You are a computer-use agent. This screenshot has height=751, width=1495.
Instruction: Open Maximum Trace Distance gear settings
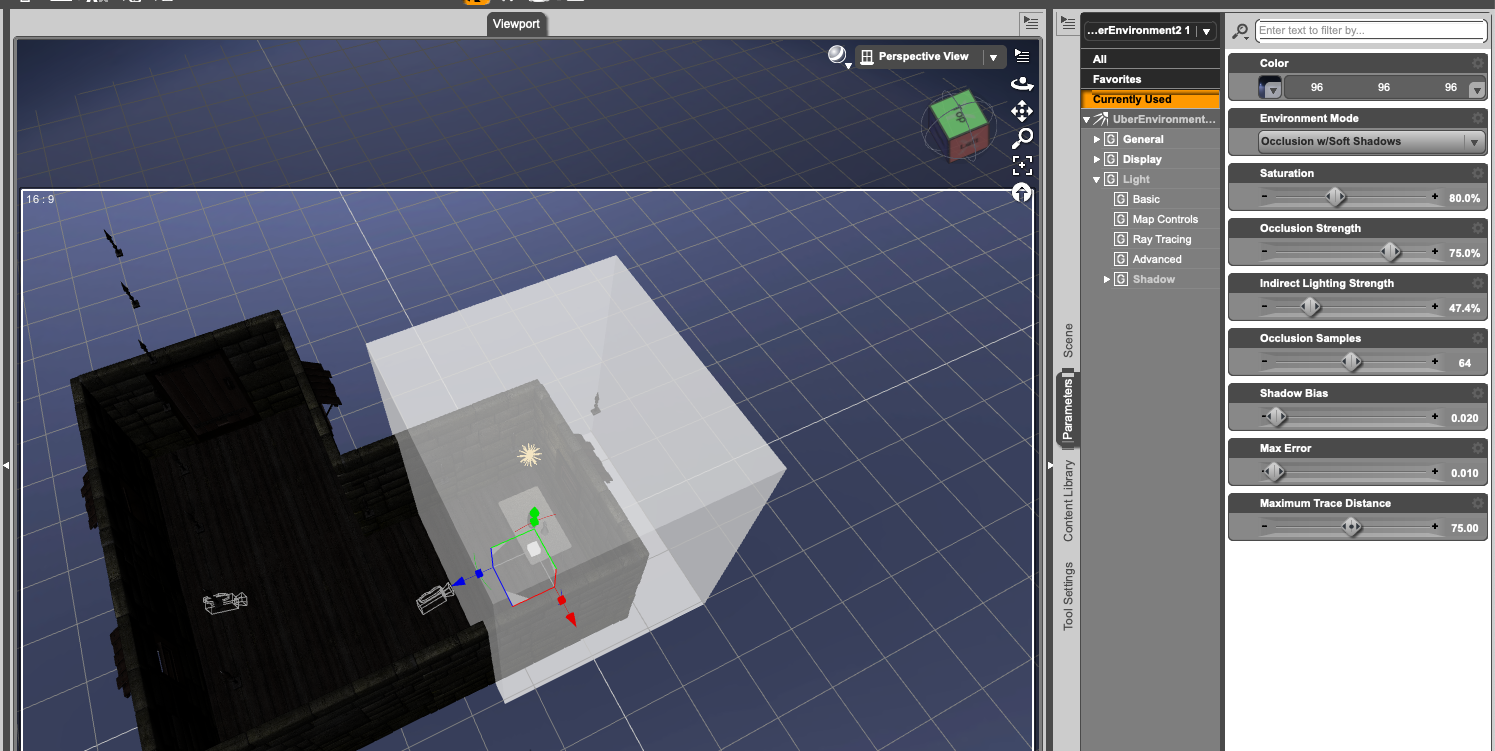(1477, 503)
